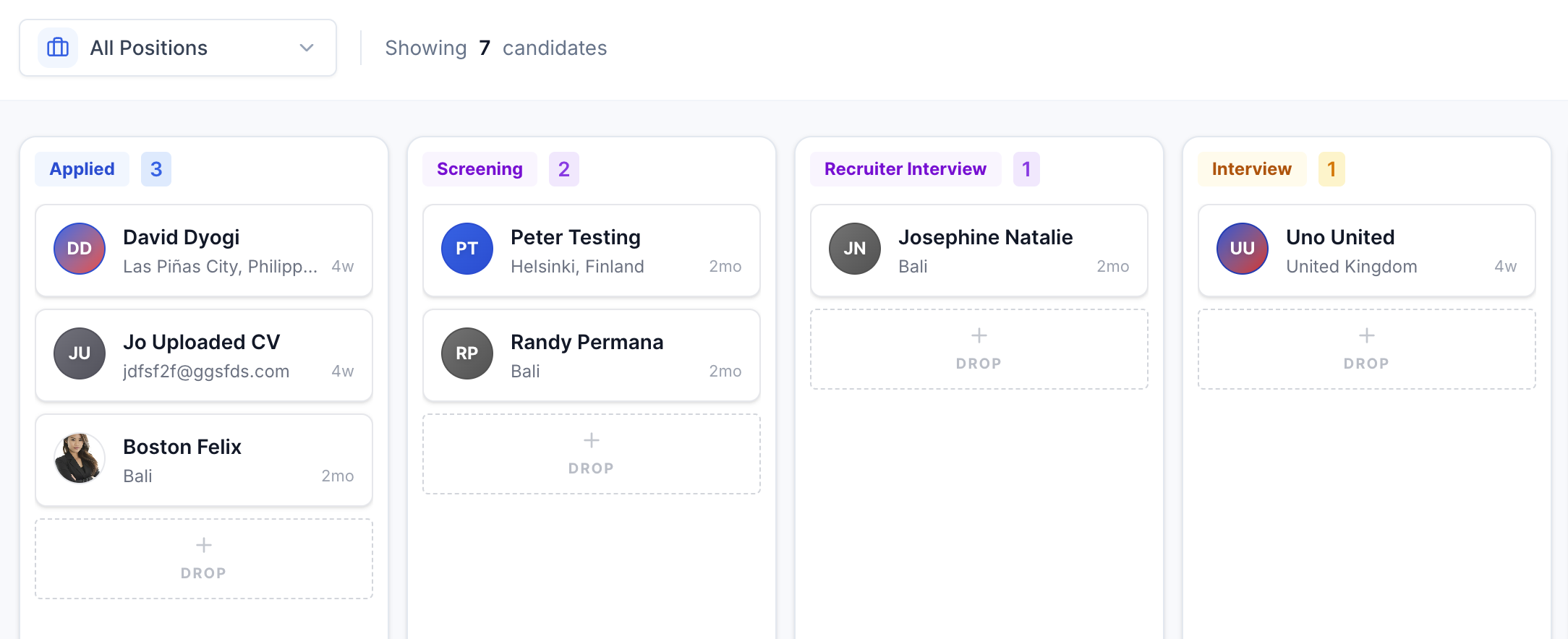The height and width of the screenshot is (639, 1568).
Task: Click the briefcase icon in positions filter
Action: pyautogui.click(x=58, y=48)
